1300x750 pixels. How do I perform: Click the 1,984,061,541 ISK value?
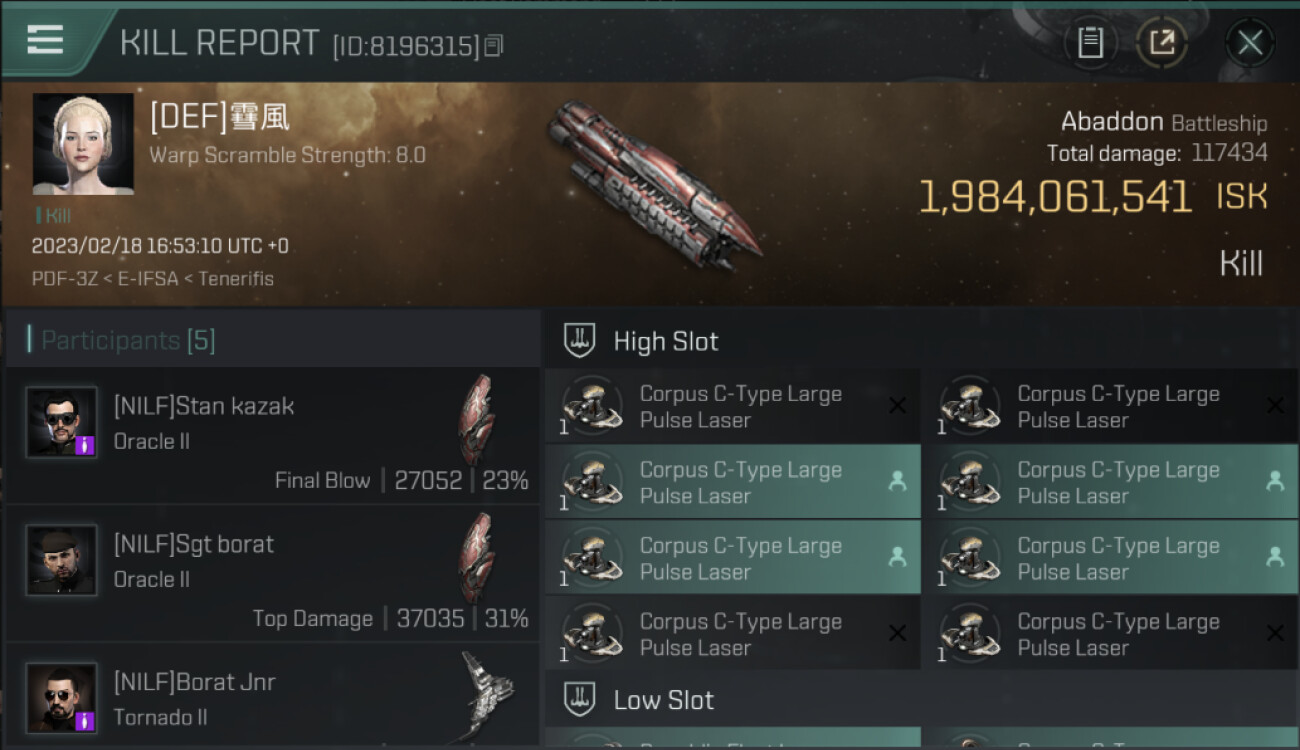click(1054, 197)
